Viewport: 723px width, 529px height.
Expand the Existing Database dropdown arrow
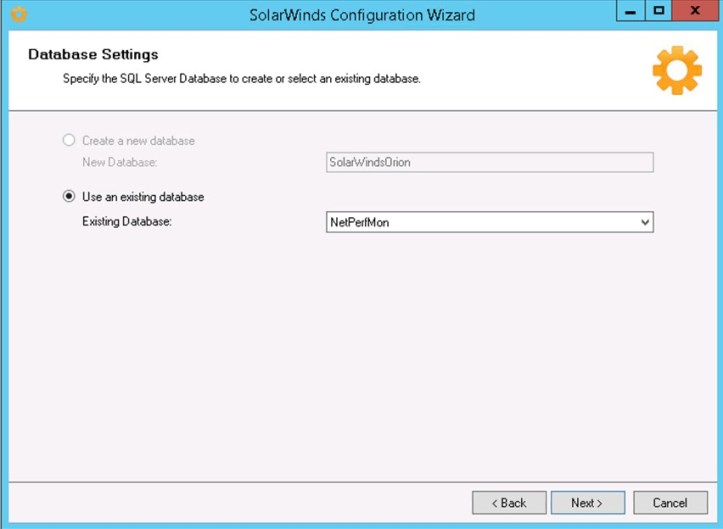(644, 223)
